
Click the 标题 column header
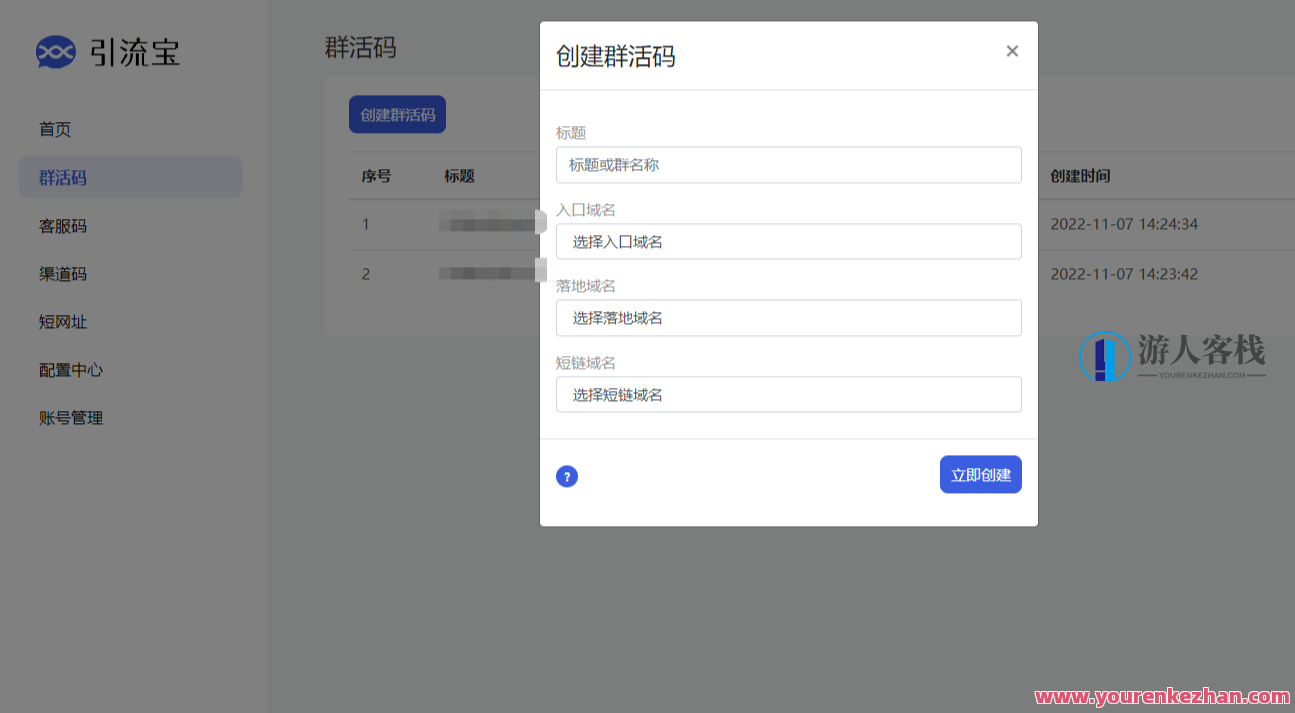[x=458, y=176]
